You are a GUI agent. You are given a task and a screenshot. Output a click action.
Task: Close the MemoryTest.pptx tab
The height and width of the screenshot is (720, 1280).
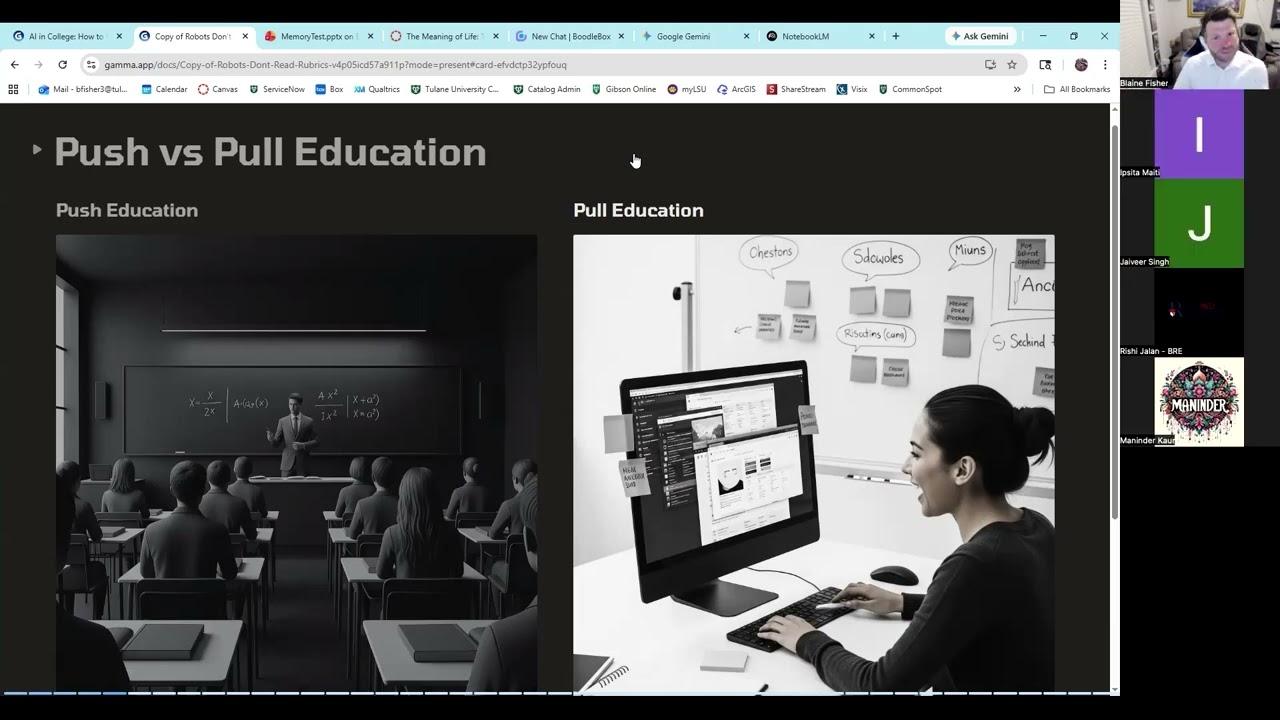click(x=370, y=36)
